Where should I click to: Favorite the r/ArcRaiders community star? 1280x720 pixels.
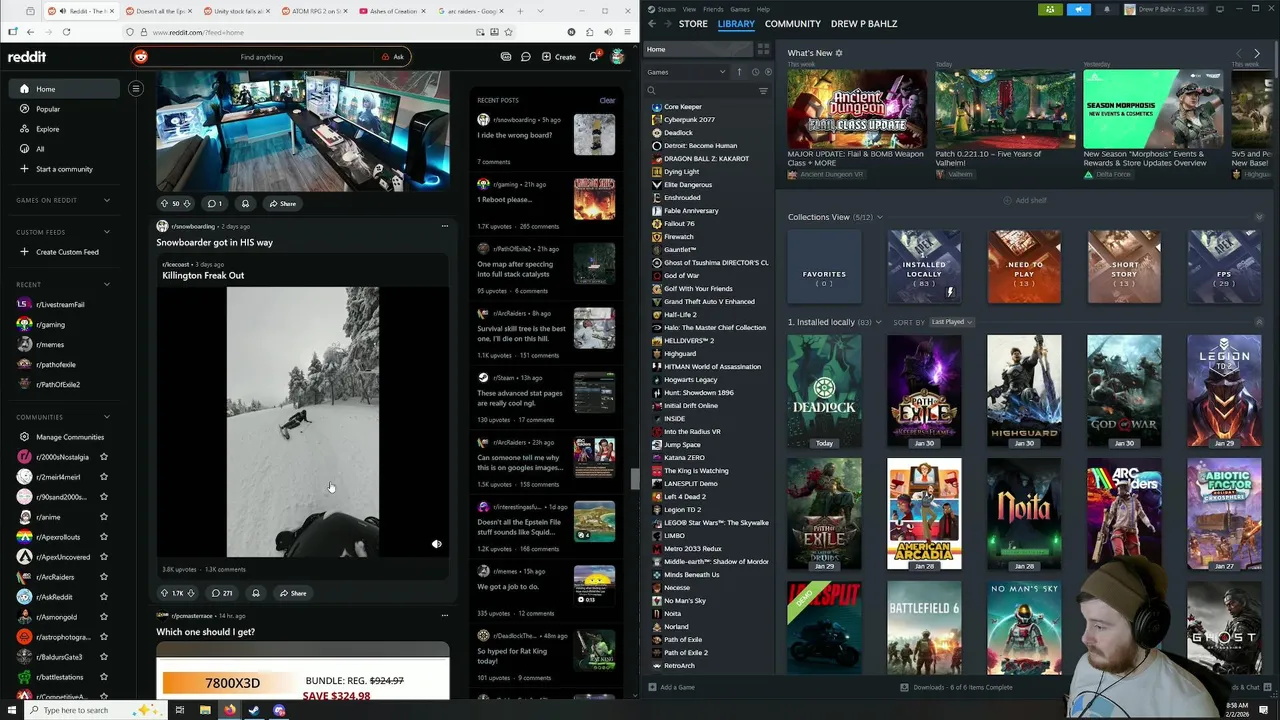(104, 577)
